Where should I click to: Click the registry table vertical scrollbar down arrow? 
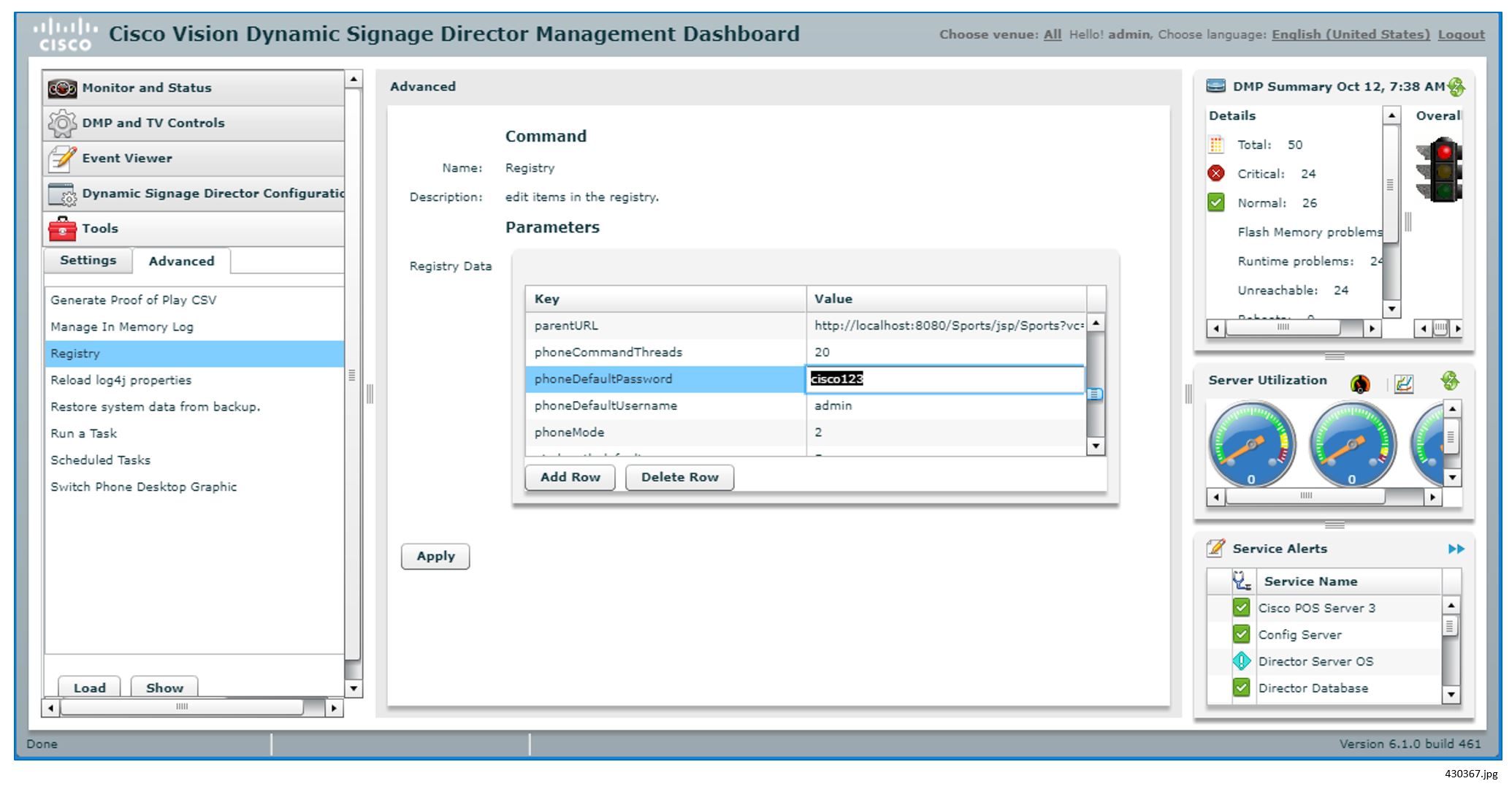tap(1095, 446)
